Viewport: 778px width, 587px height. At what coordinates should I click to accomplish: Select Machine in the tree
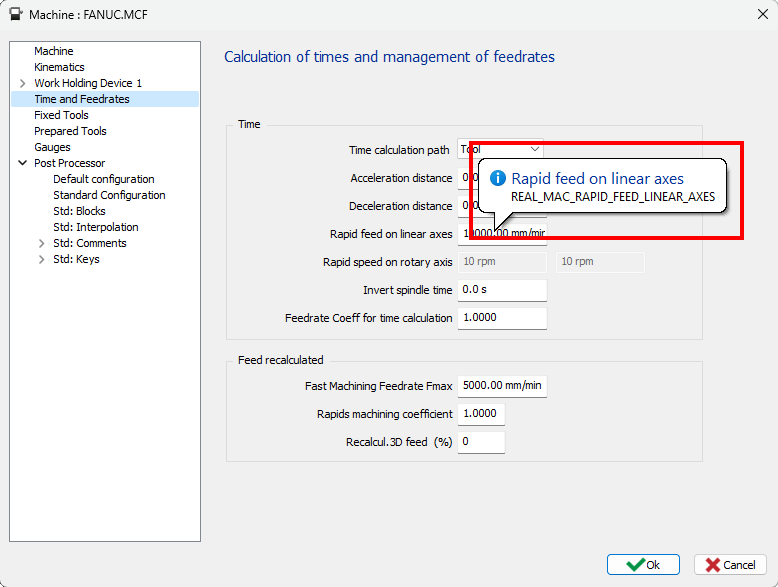click(x=53, y=51)
